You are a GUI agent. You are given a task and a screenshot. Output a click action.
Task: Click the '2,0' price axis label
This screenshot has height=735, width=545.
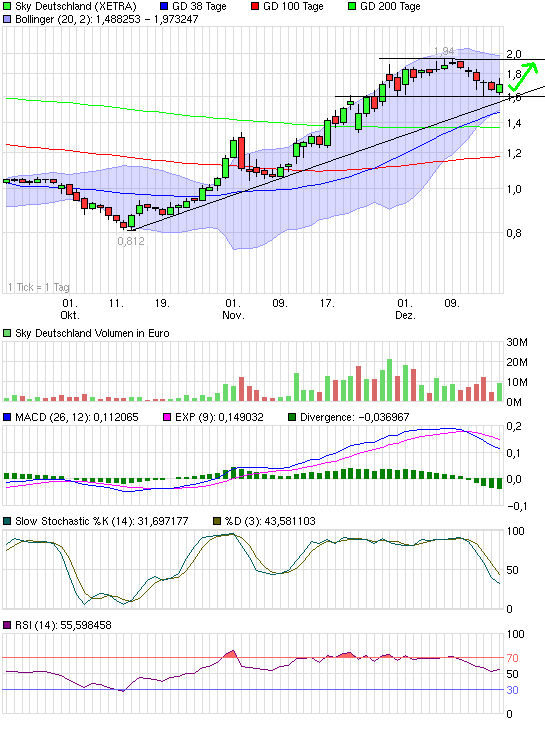click(514, 54)
